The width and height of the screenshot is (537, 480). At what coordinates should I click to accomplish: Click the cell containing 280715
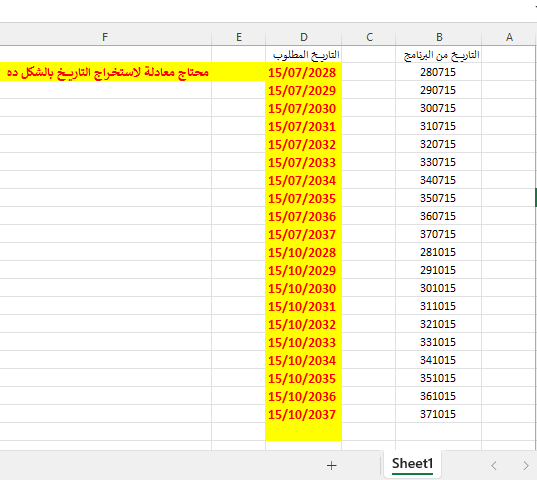(439, 72)
